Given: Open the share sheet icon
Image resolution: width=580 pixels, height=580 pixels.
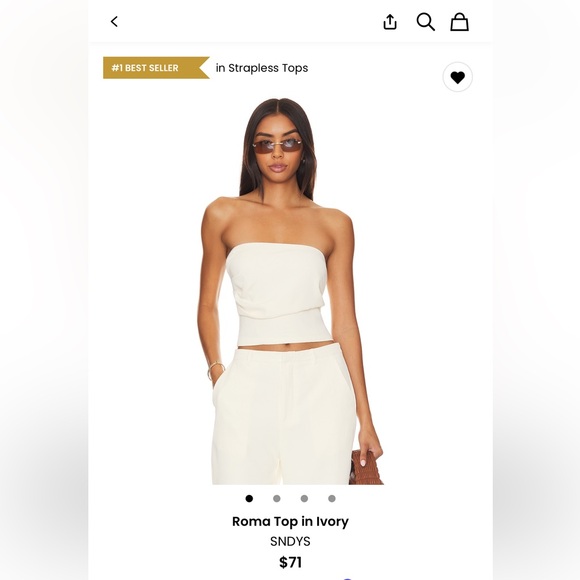Looking at the screenshot, I should tap(390, 22).
